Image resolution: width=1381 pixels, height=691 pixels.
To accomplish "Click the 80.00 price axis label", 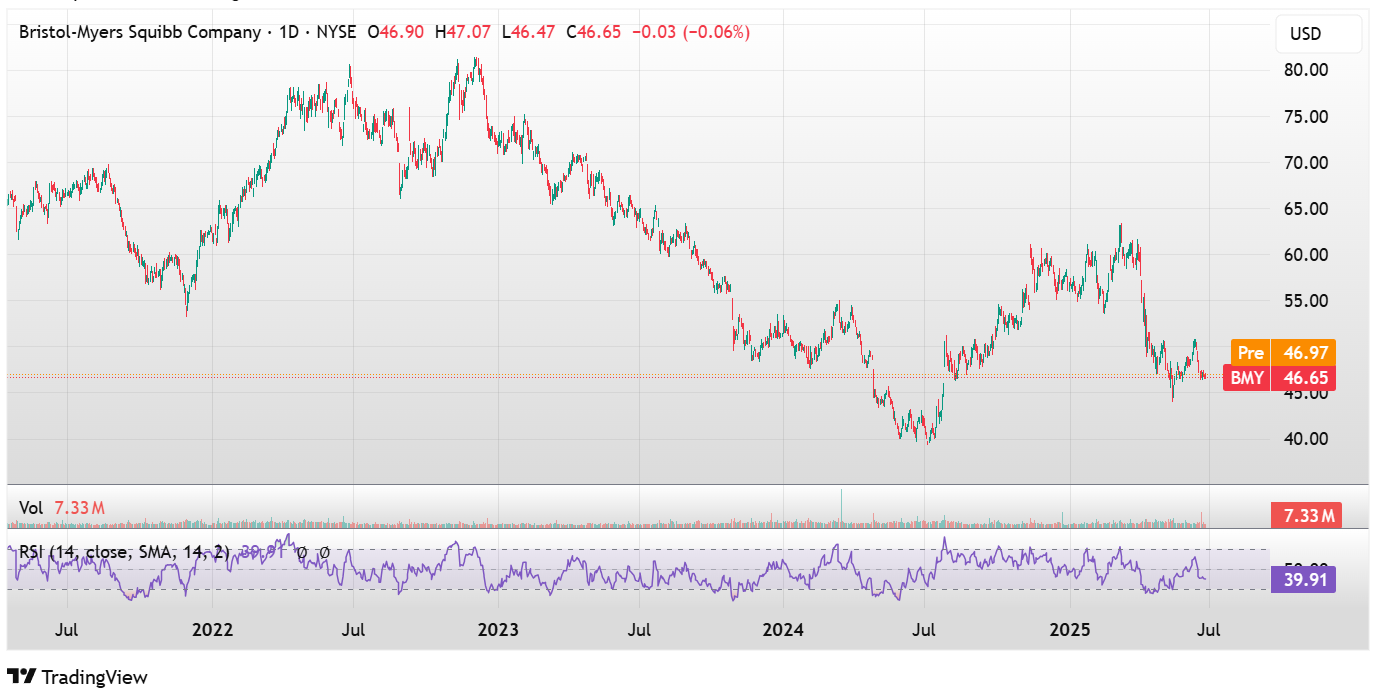I will pyautogui.click(x=1306, y=70).
